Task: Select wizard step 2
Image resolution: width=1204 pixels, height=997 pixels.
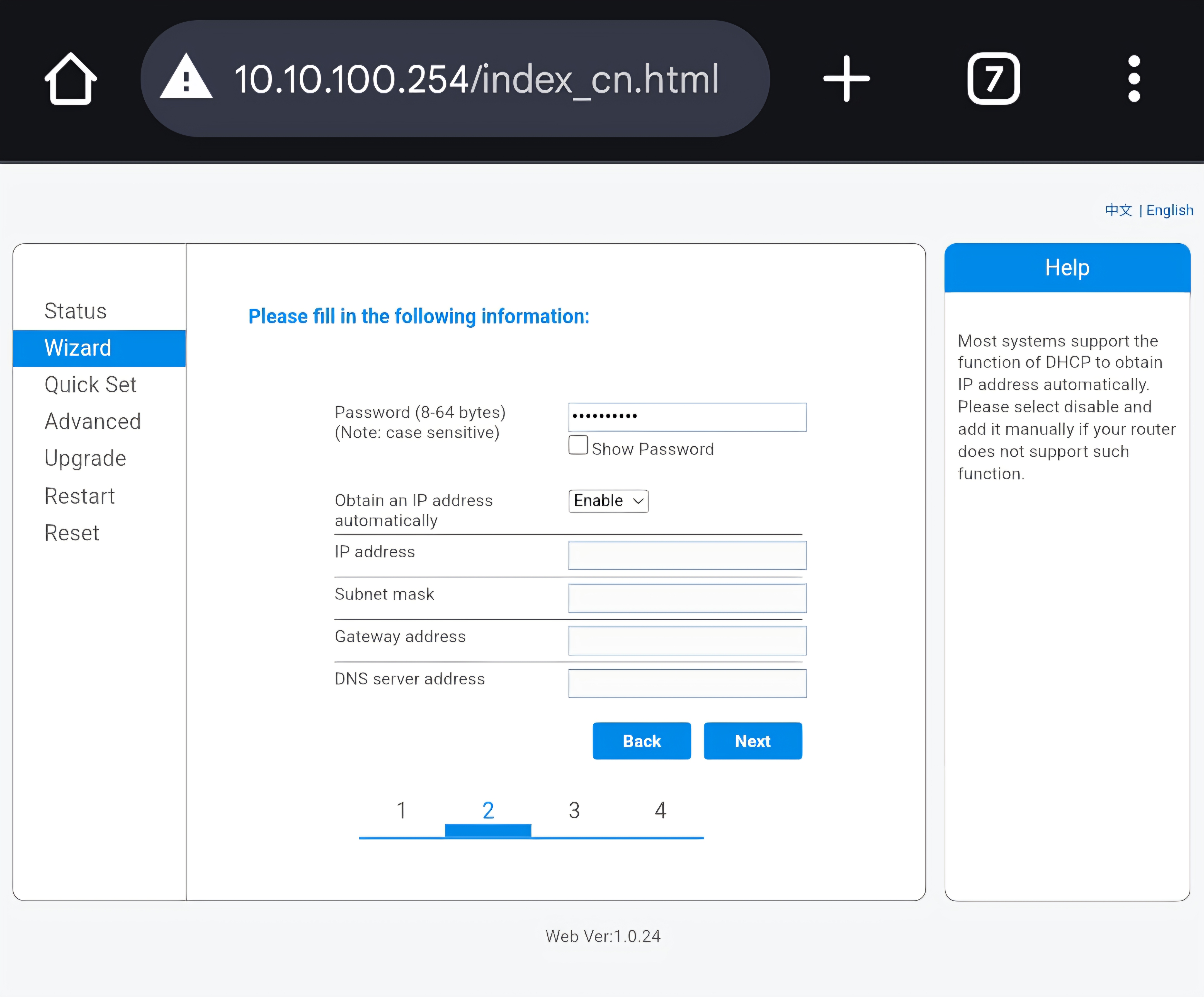Action: [488, 810]
